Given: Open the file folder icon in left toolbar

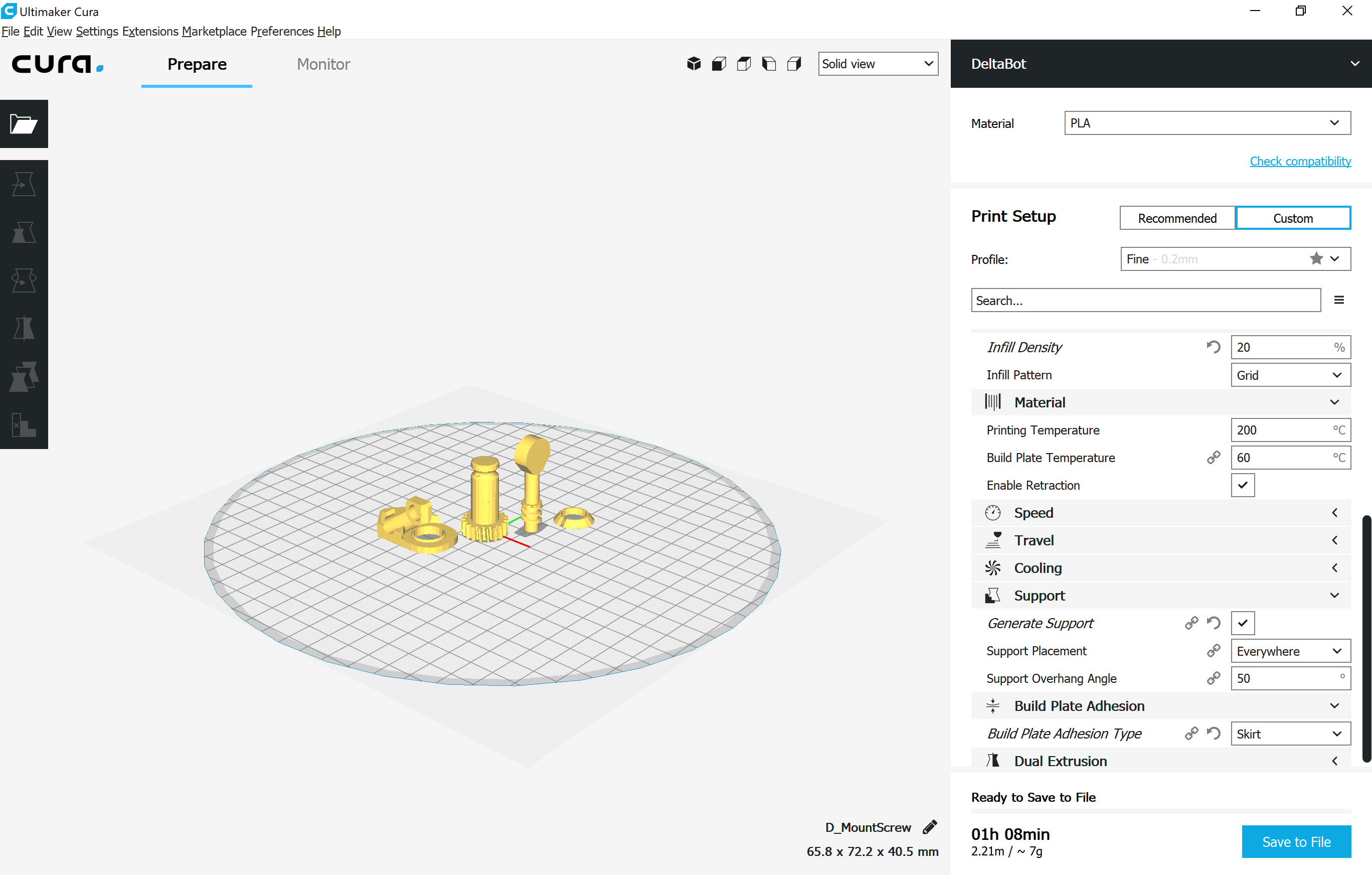Looking at the screenshot, I should pyautogui.click(x=24, y=124).
